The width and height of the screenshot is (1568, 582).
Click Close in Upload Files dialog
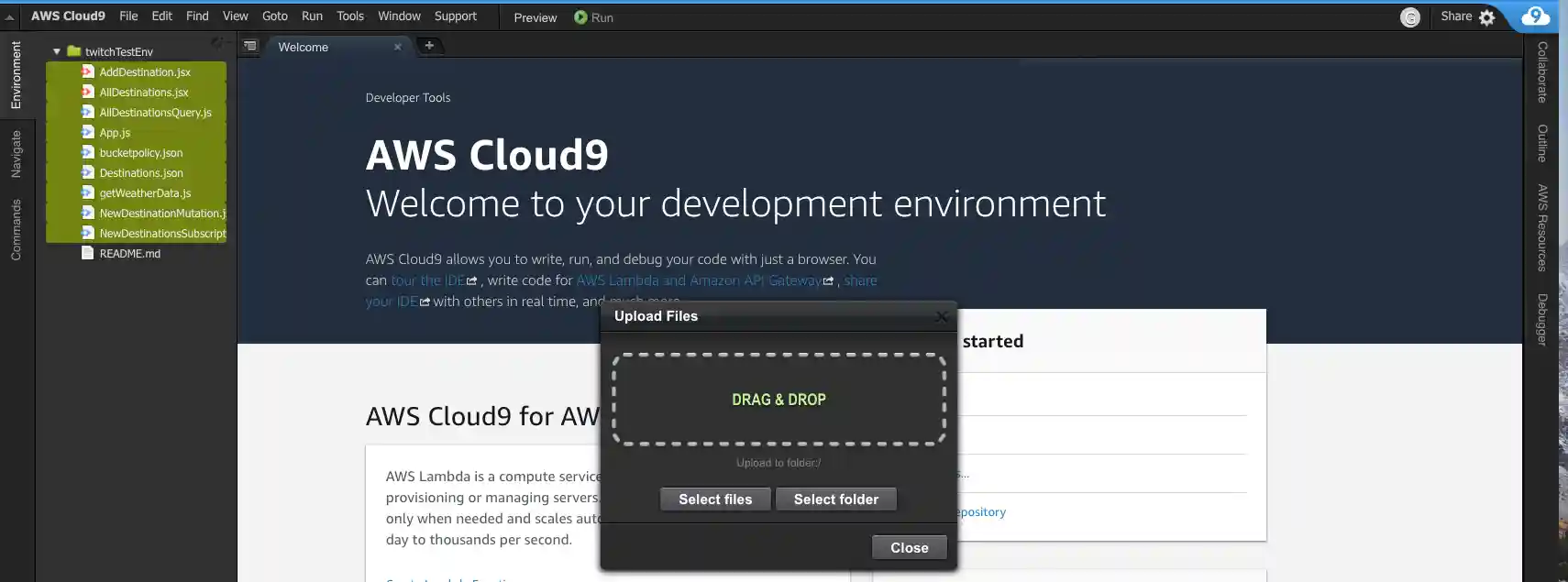[910, 548]
